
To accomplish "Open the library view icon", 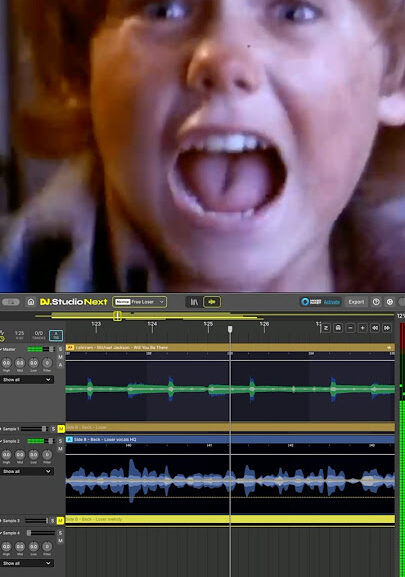I will pyautogui.click(x=194, y=302).
